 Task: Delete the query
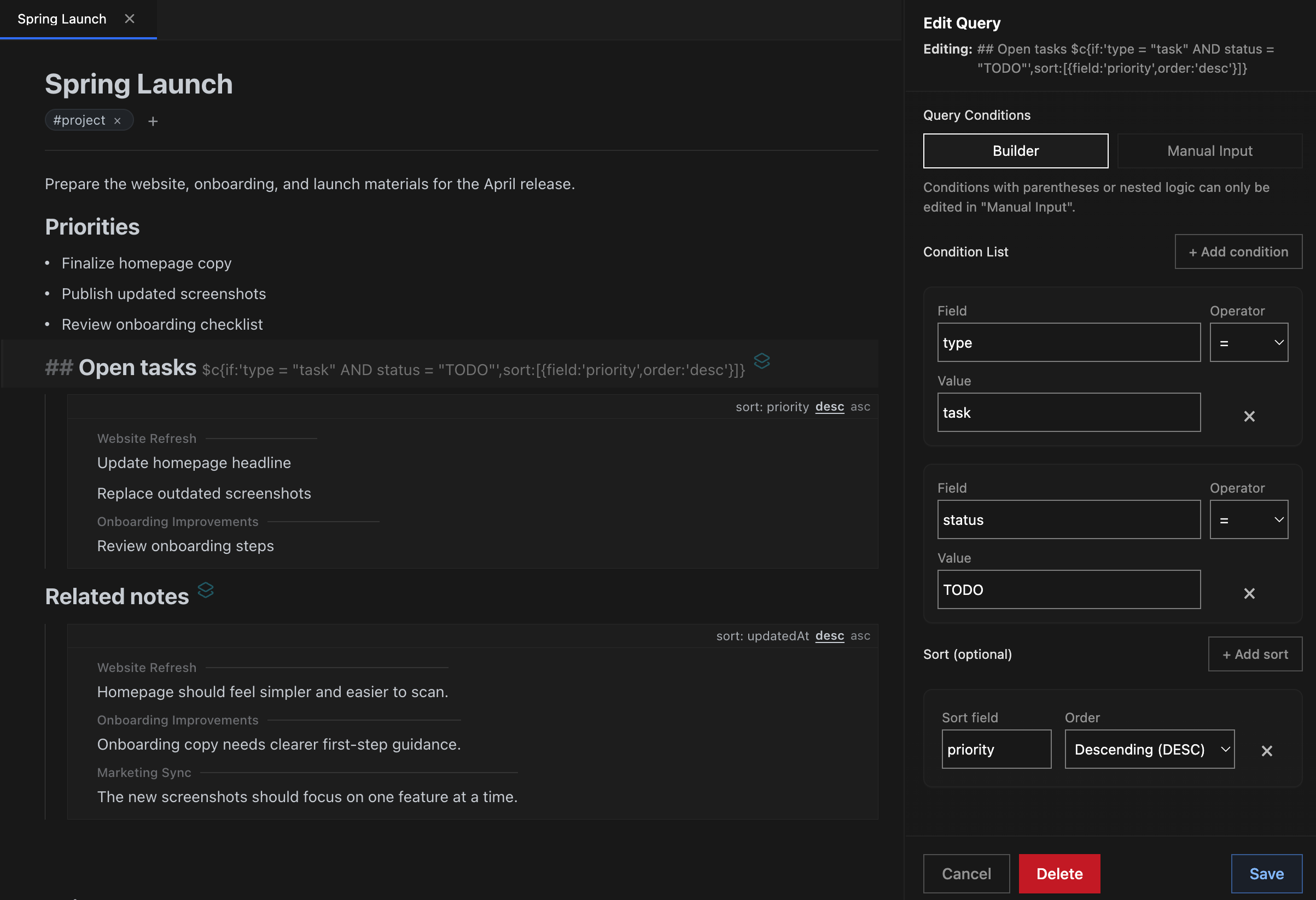coord(1059,873)
